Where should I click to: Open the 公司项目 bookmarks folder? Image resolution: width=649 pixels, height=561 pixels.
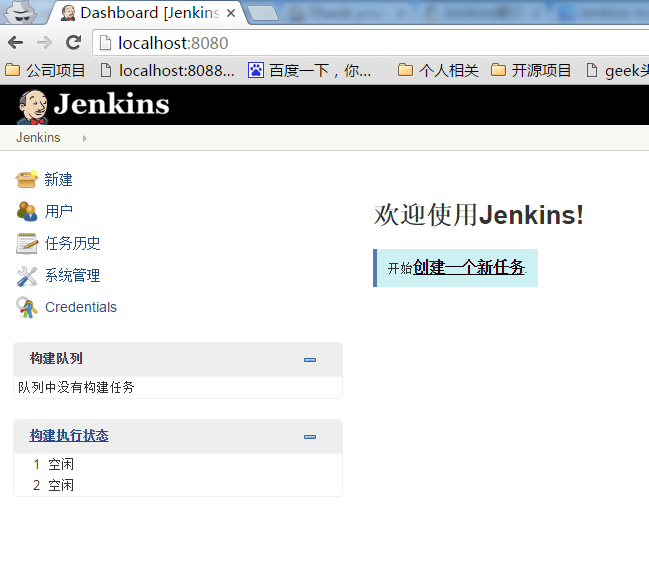click(x=45, y=70)
